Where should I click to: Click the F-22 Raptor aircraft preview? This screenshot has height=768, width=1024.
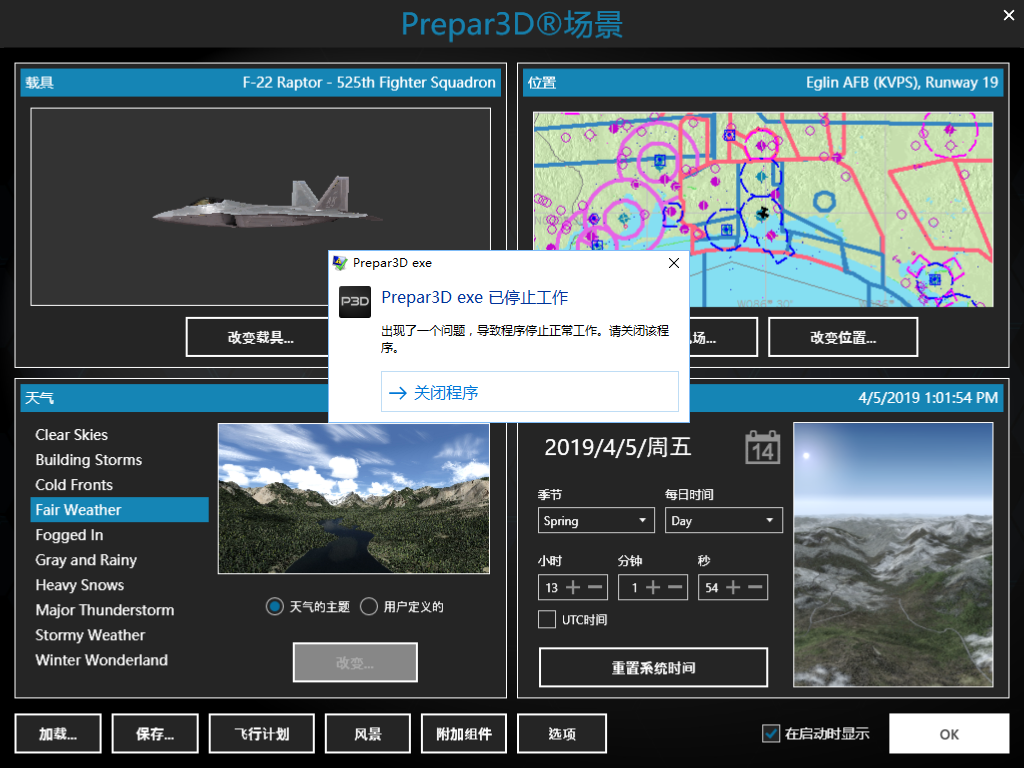(x=261, y=206)
